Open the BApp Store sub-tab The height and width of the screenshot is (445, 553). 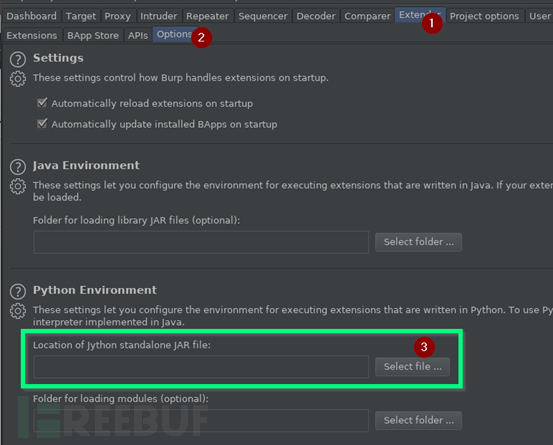click(93, 35)
